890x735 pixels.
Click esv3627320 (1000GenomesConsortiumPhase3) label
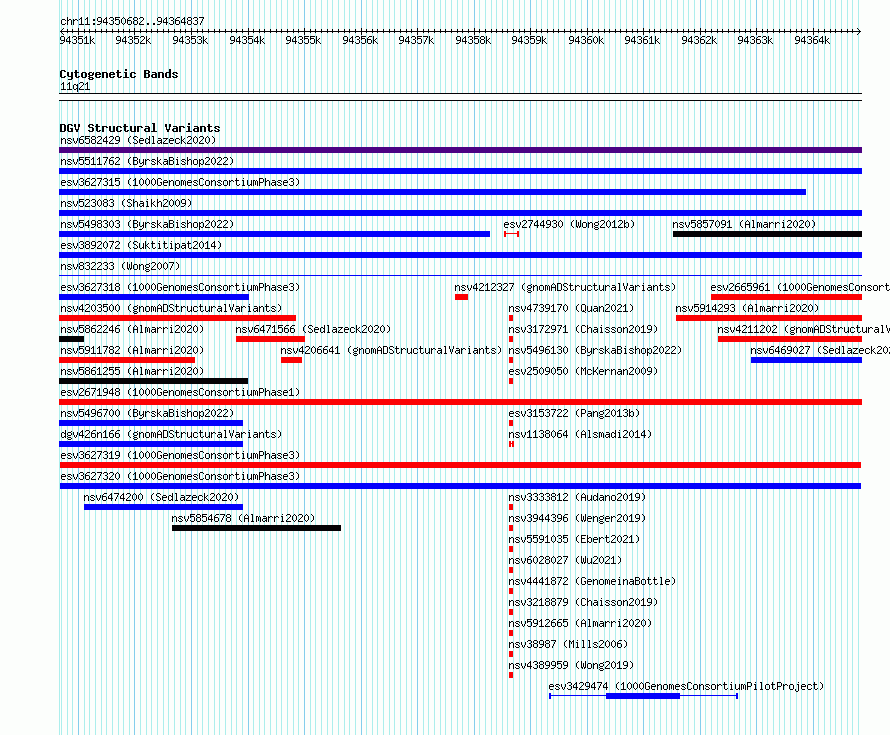pyautogui.click(x=180, y=476)
